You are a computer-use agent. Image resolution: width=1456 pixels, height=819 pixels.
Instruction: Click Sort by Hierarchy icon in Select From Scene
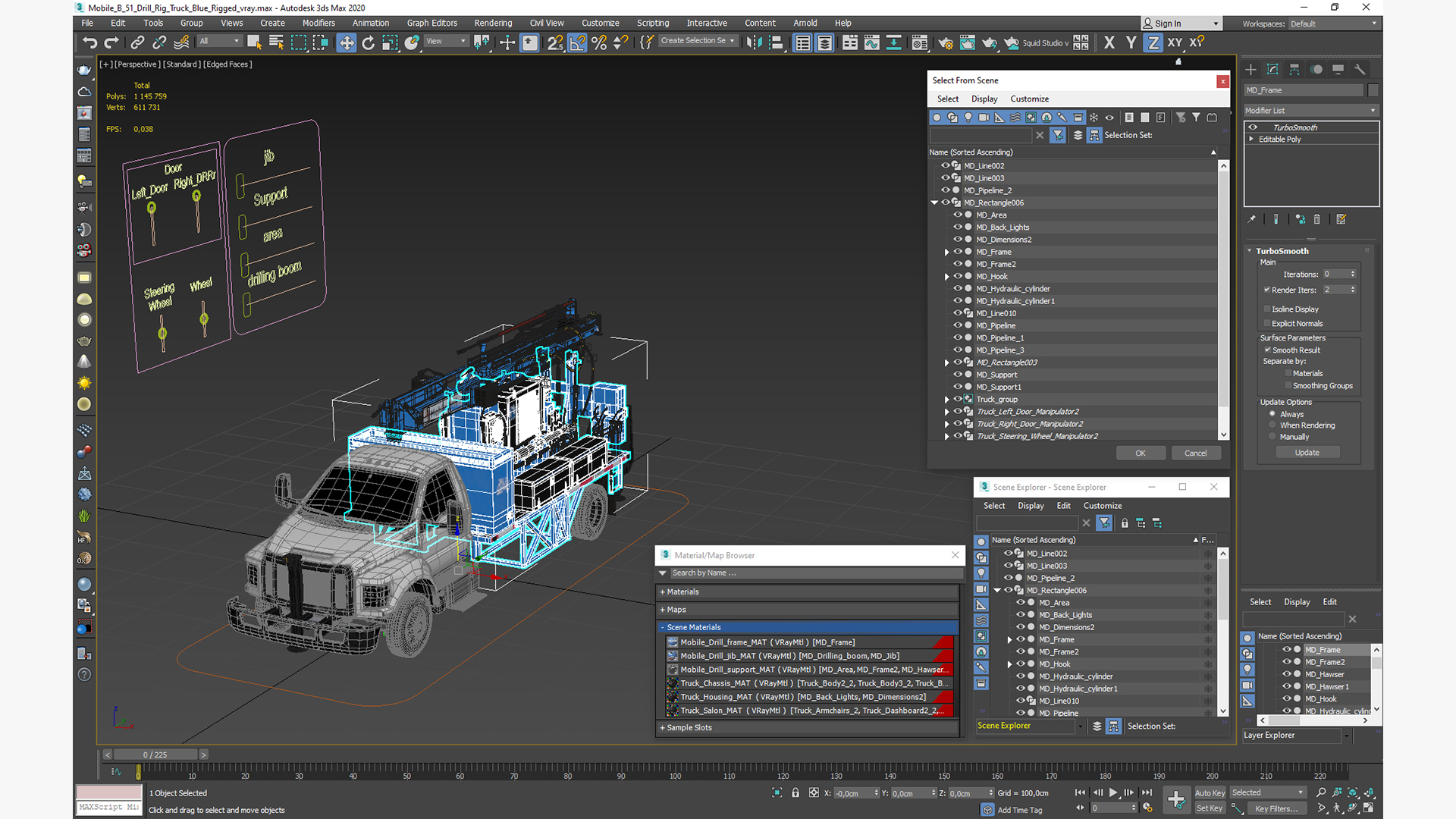point(1094,135)
